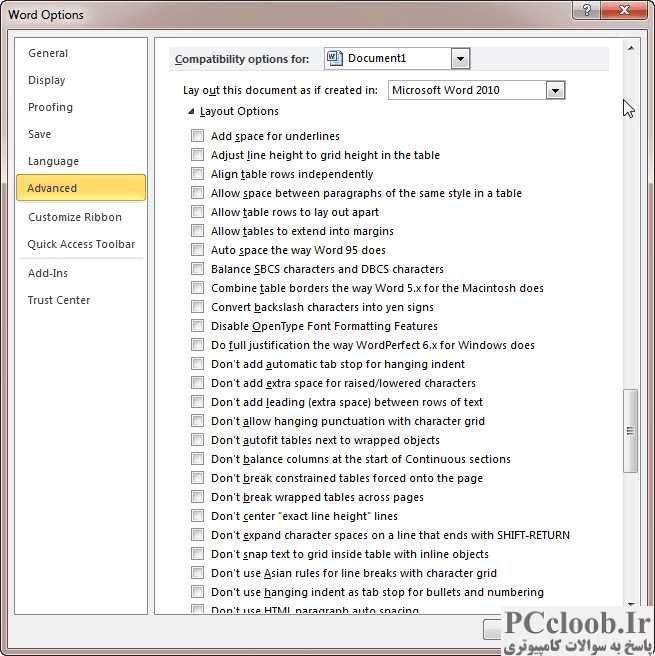The width and height of the screenshot is (655, 656).
Task: Enable Don't add automatic tab stop for hanging indent
Action: pos(197,364)
